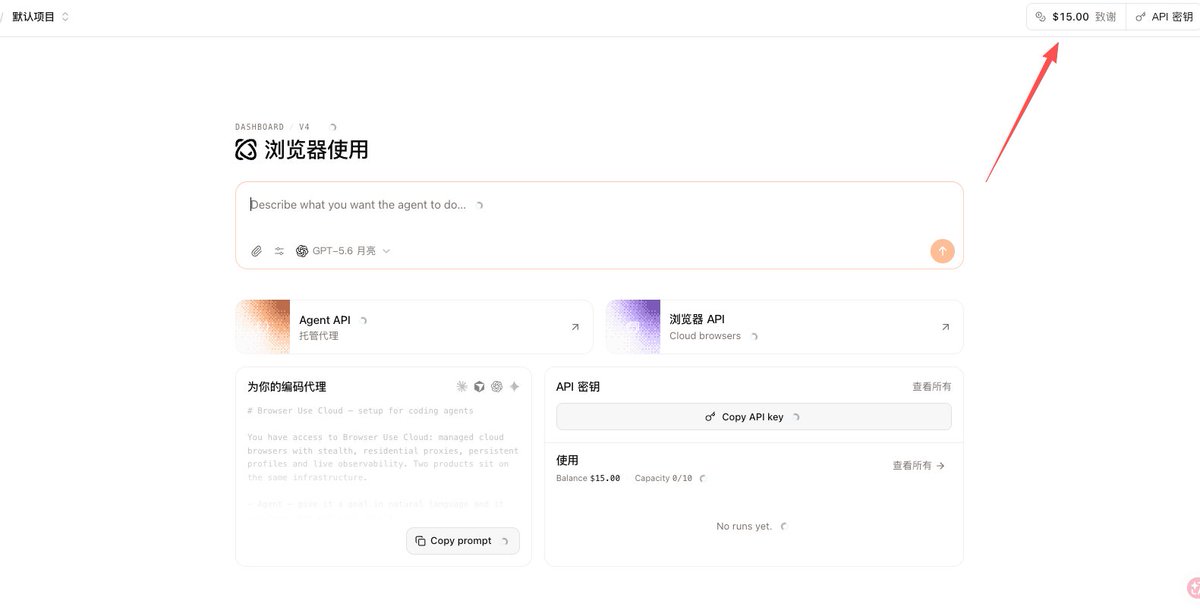Screen dimensions: 1200x610
Task: Click the '# Browser Use Cloud' prompt line
Action: (x=360, y=411)
